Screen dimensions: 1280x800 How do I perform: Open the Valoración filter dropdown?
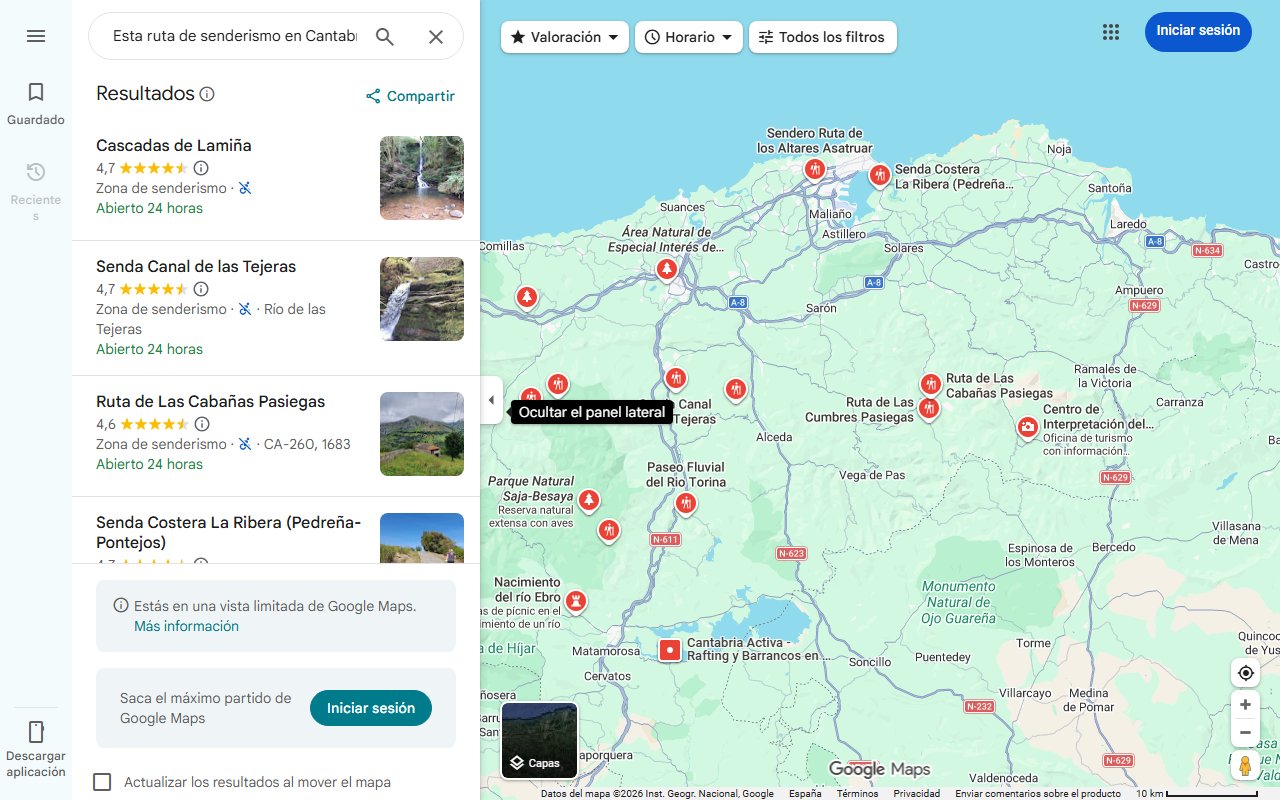(564, 36)
